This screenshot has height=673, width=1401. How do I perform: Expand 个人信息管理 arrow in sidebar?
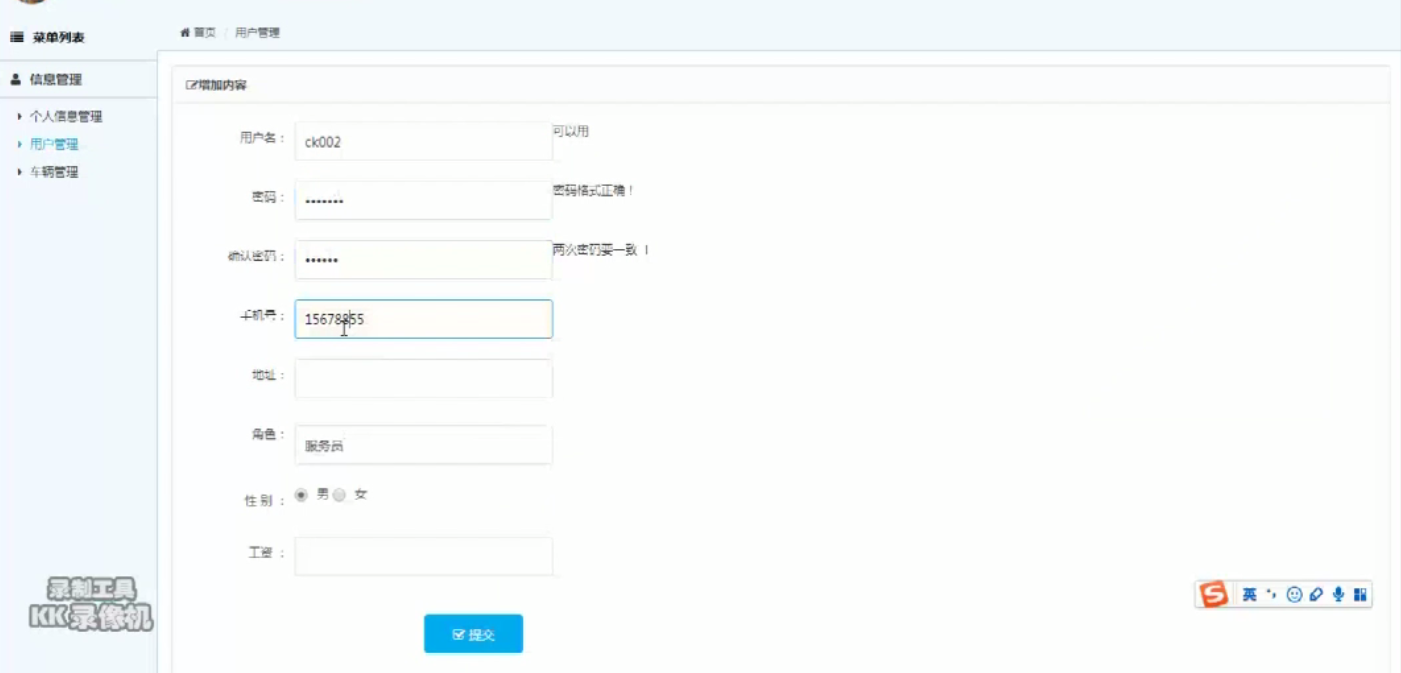[20, 116]
